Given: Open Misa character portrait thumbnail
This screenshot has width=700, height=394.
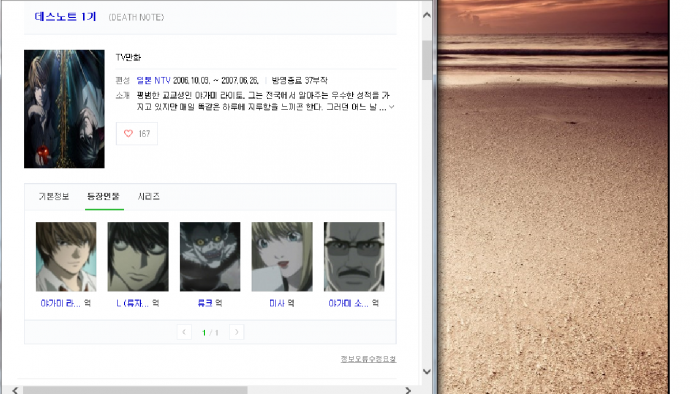Looking at the screenshot, I should pyautogui.click(x=282, y=257).
